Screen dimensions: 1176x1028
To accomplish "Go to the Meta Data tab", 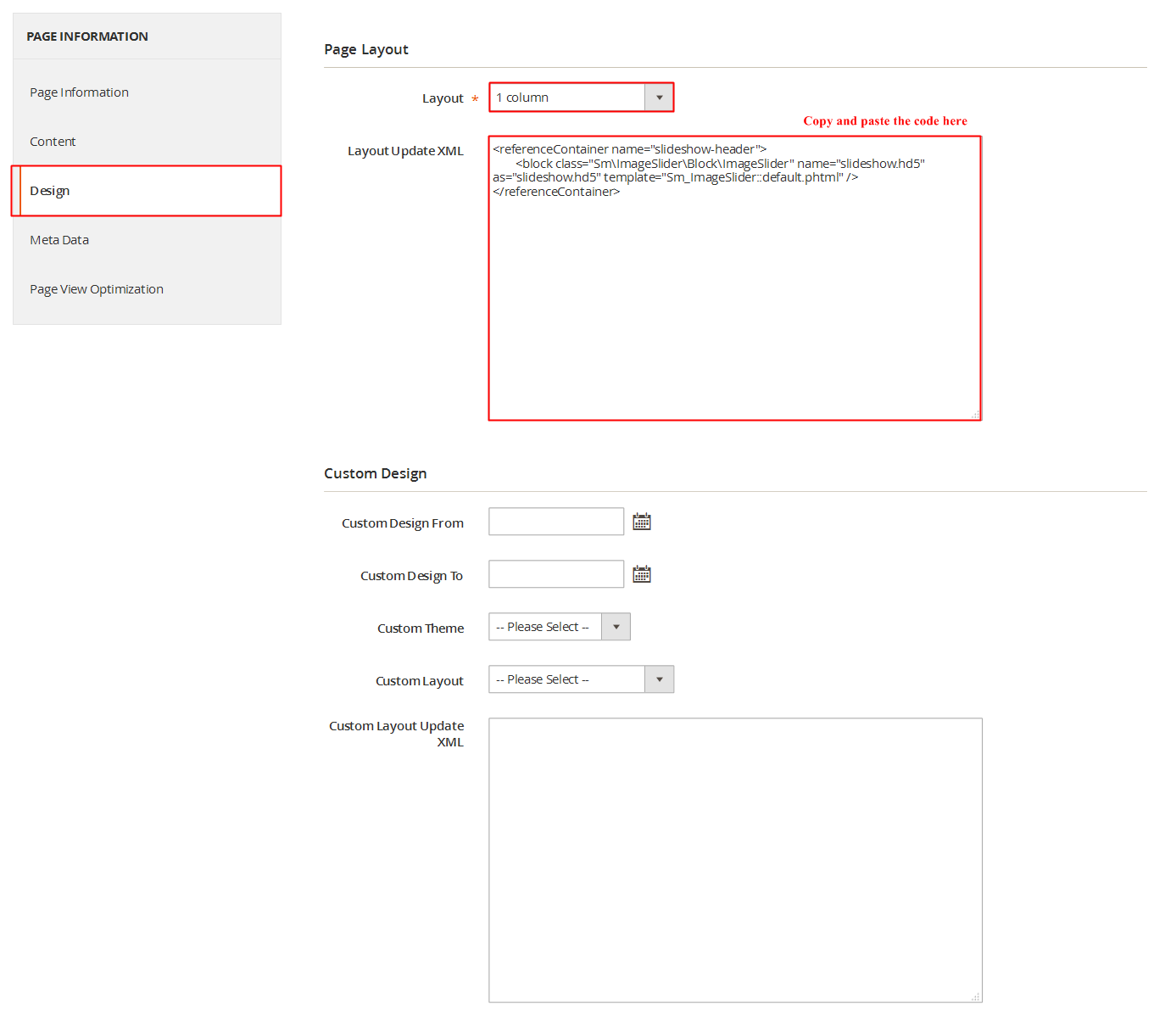I will tap(59, 240).
